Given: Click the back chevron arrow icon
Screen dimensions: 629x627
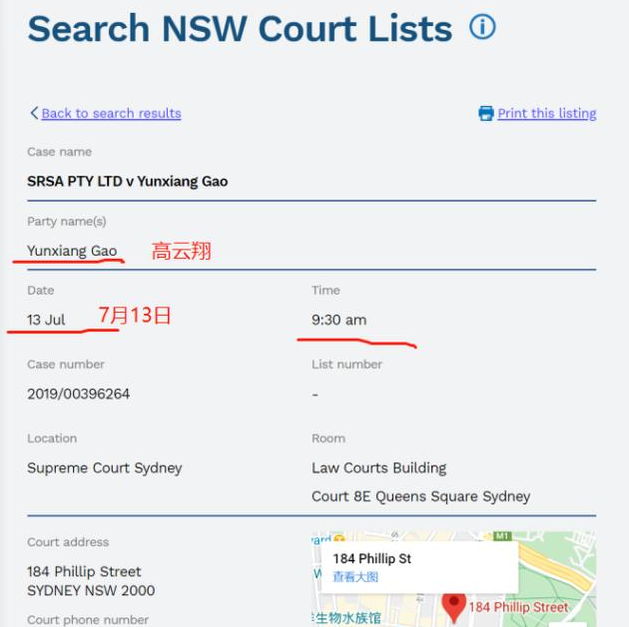Looking at the screenshot, I should tap(34, 113).
